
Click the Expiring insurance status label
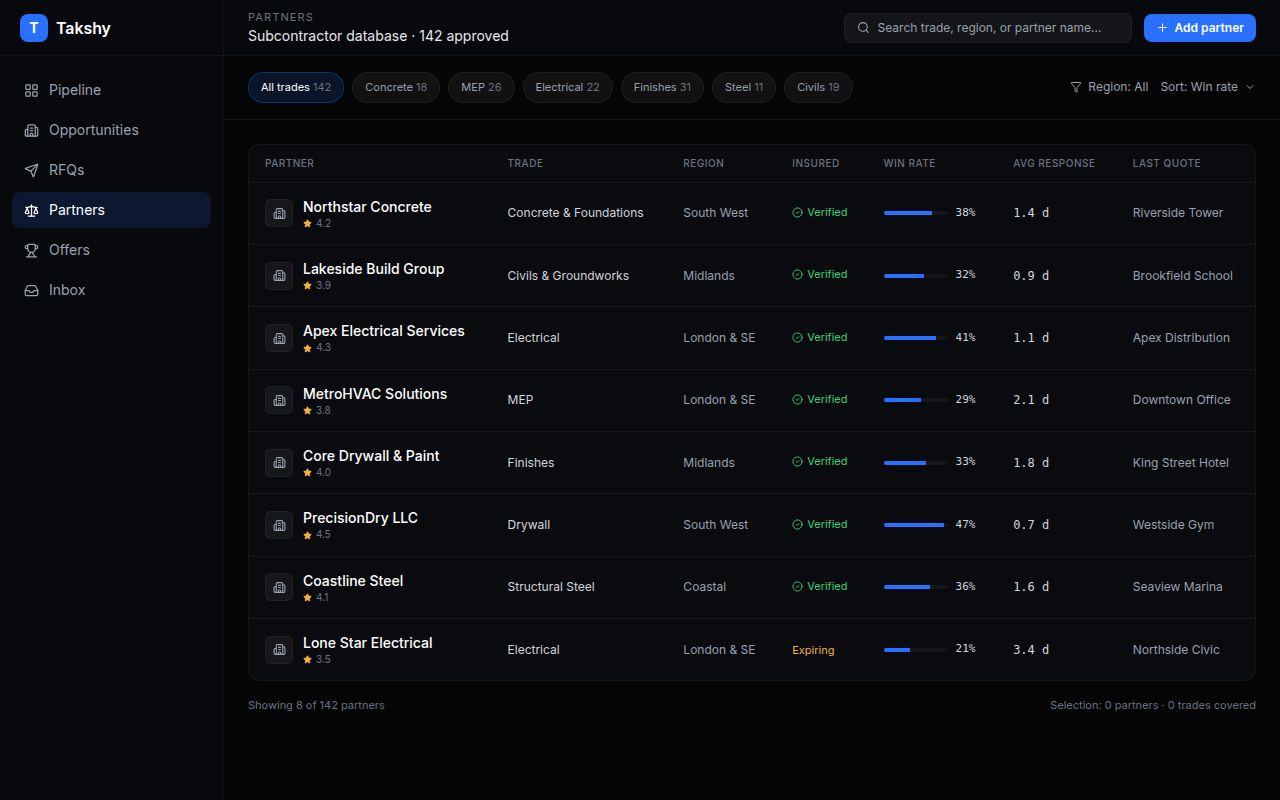pyautogui.click(x=813, y=650)
